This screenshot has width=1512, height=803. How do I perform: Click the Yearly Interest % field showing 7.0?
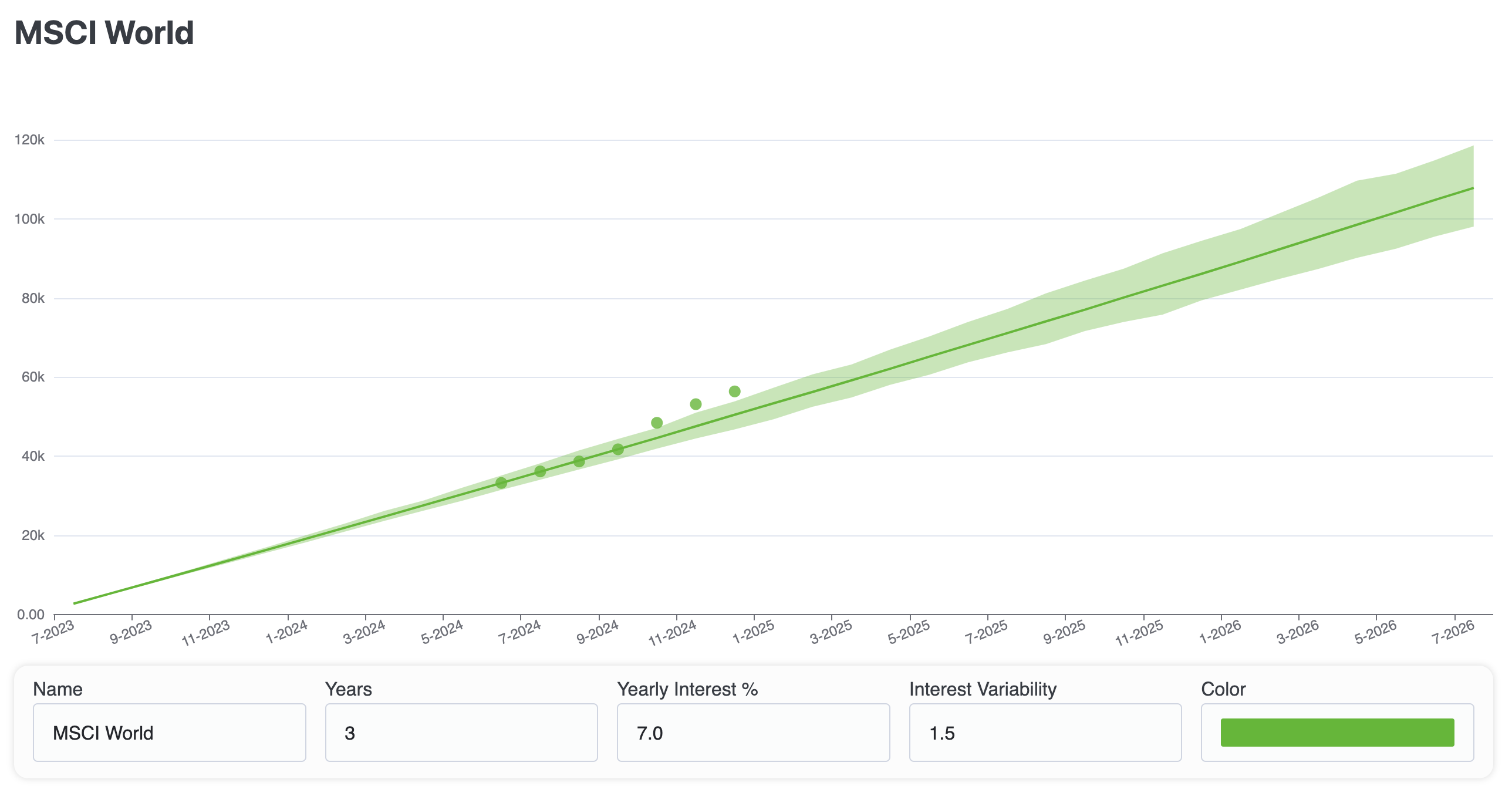(x=753, y=733)
